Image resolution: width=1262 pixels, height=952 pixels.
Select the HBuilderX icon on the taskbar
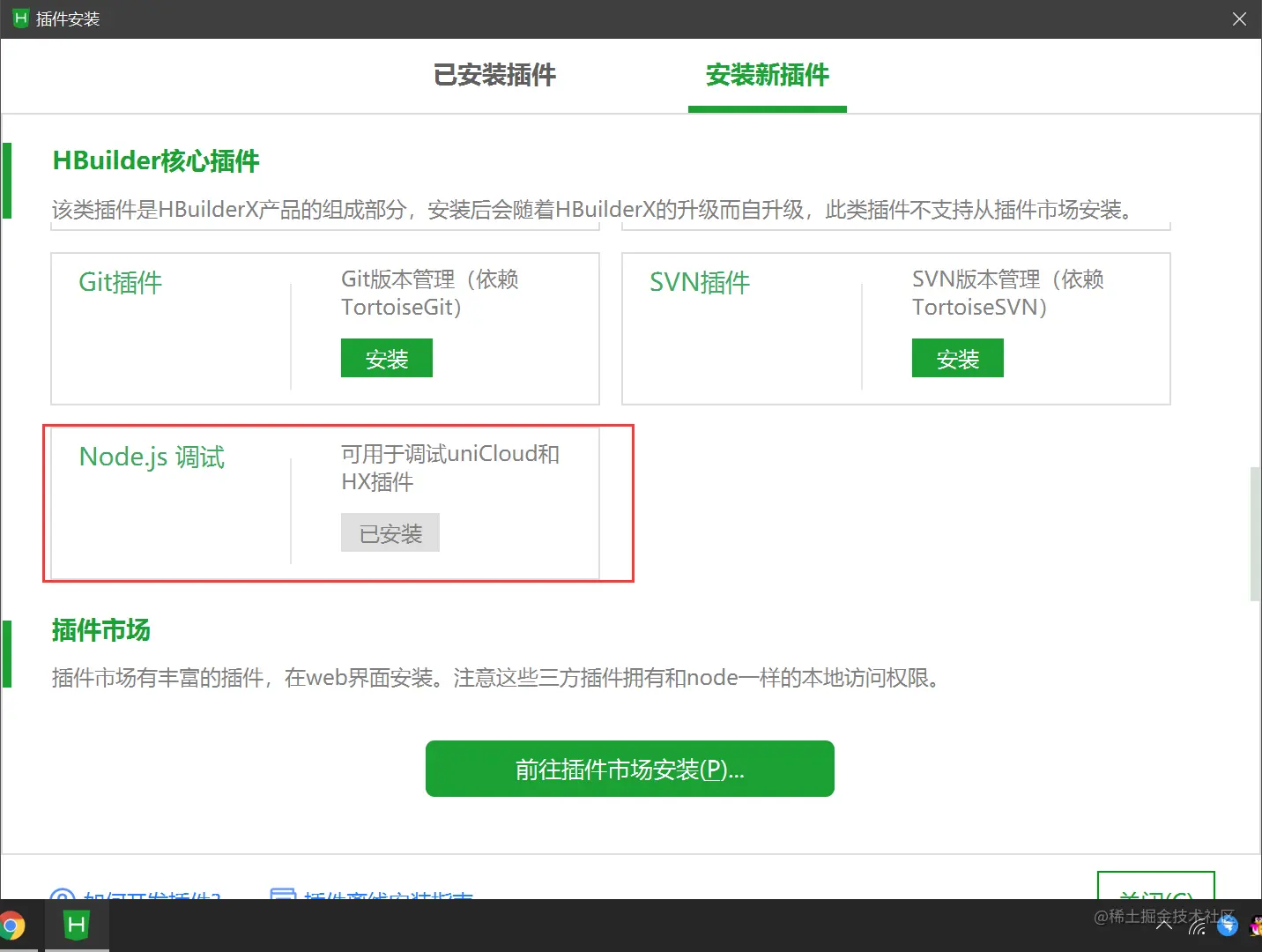pyautogui.click(x=75, y=926)
